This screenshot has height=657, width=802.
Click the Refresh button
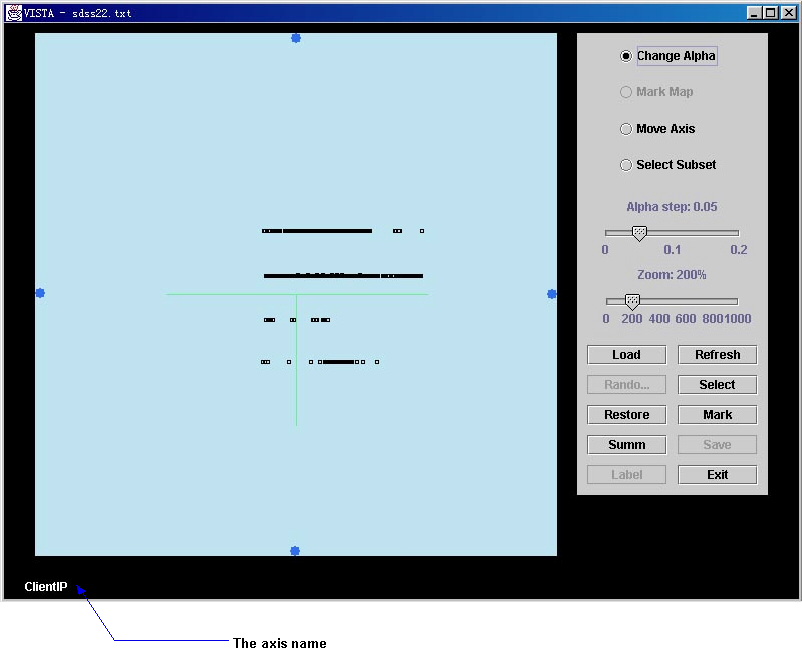click(717, 355)
